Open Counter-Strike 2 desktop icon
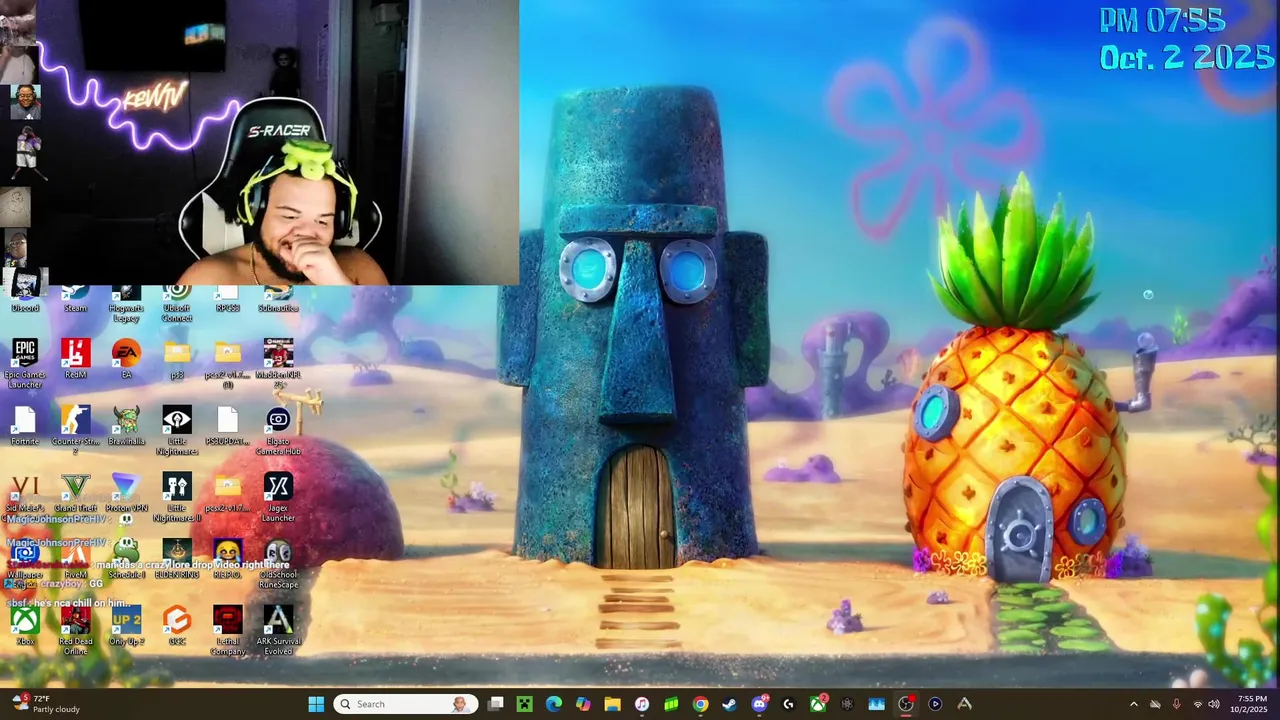Viewport: 1280px width, 720px height. (75, 430)
